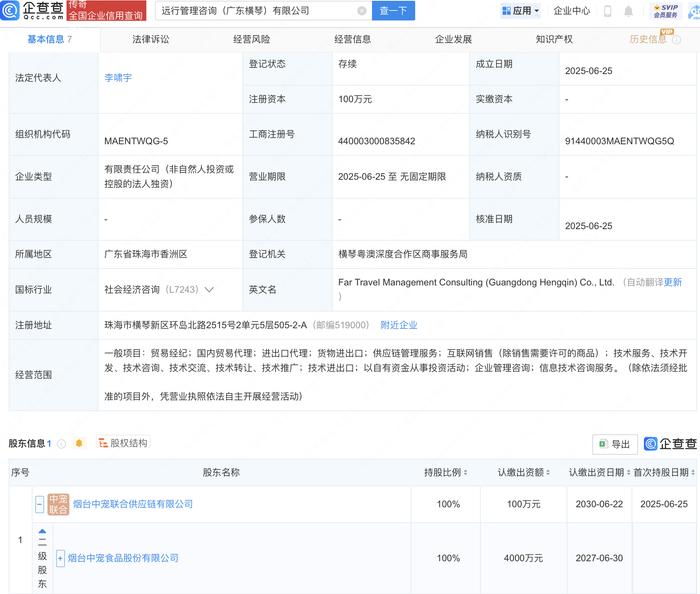Select the date cell 2030-06-22
The height and width of the screenshot is (594, 700).
(599, 504)
